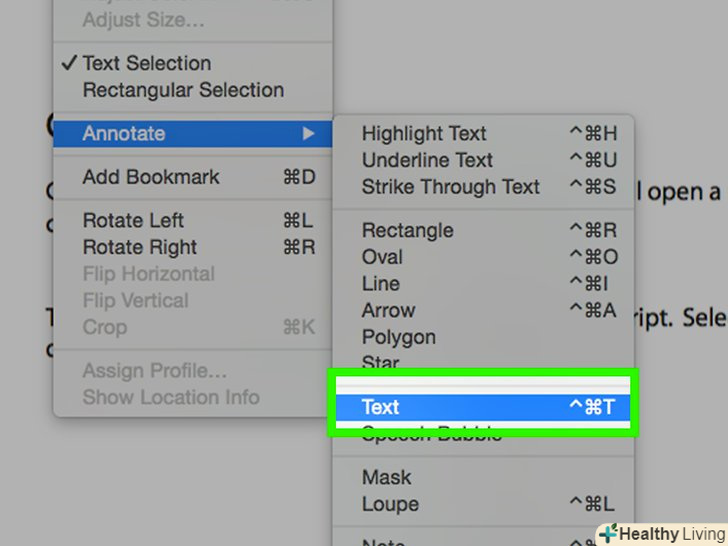Select the Arrow annotation tool

point(388,311)
